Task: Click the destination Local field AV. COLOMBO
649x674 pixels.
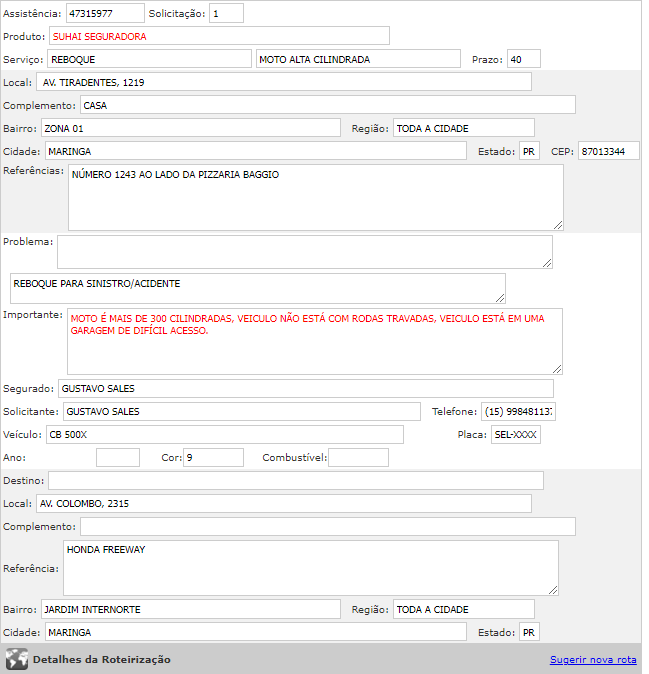Action: (284, 503)
